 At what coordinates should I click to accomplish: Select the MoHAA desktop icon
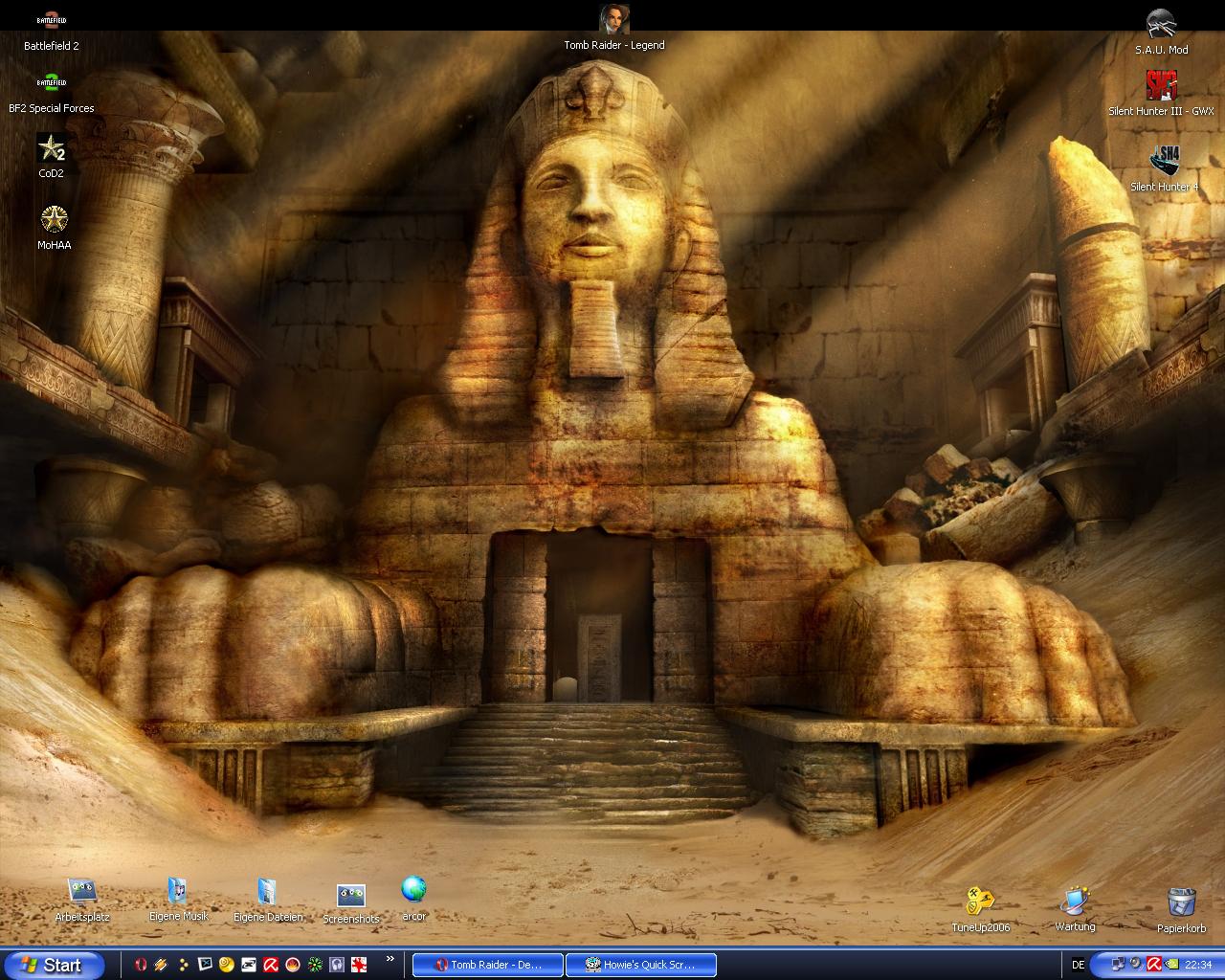tap(55, 220)
